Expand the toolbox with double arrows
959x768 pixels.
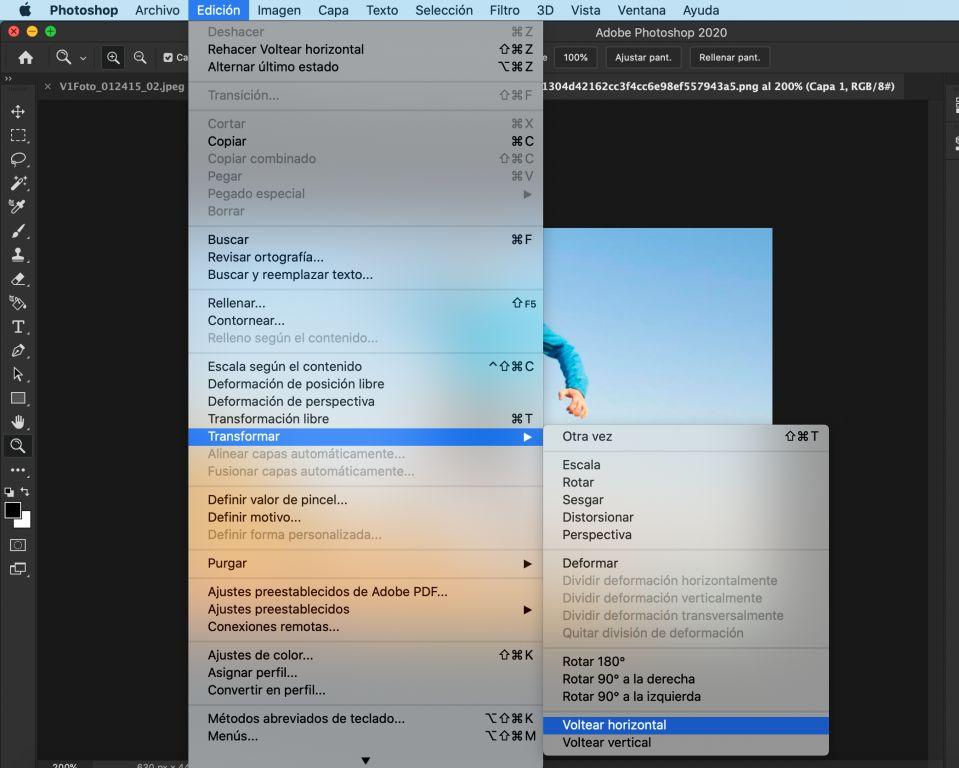click(8, 78)
